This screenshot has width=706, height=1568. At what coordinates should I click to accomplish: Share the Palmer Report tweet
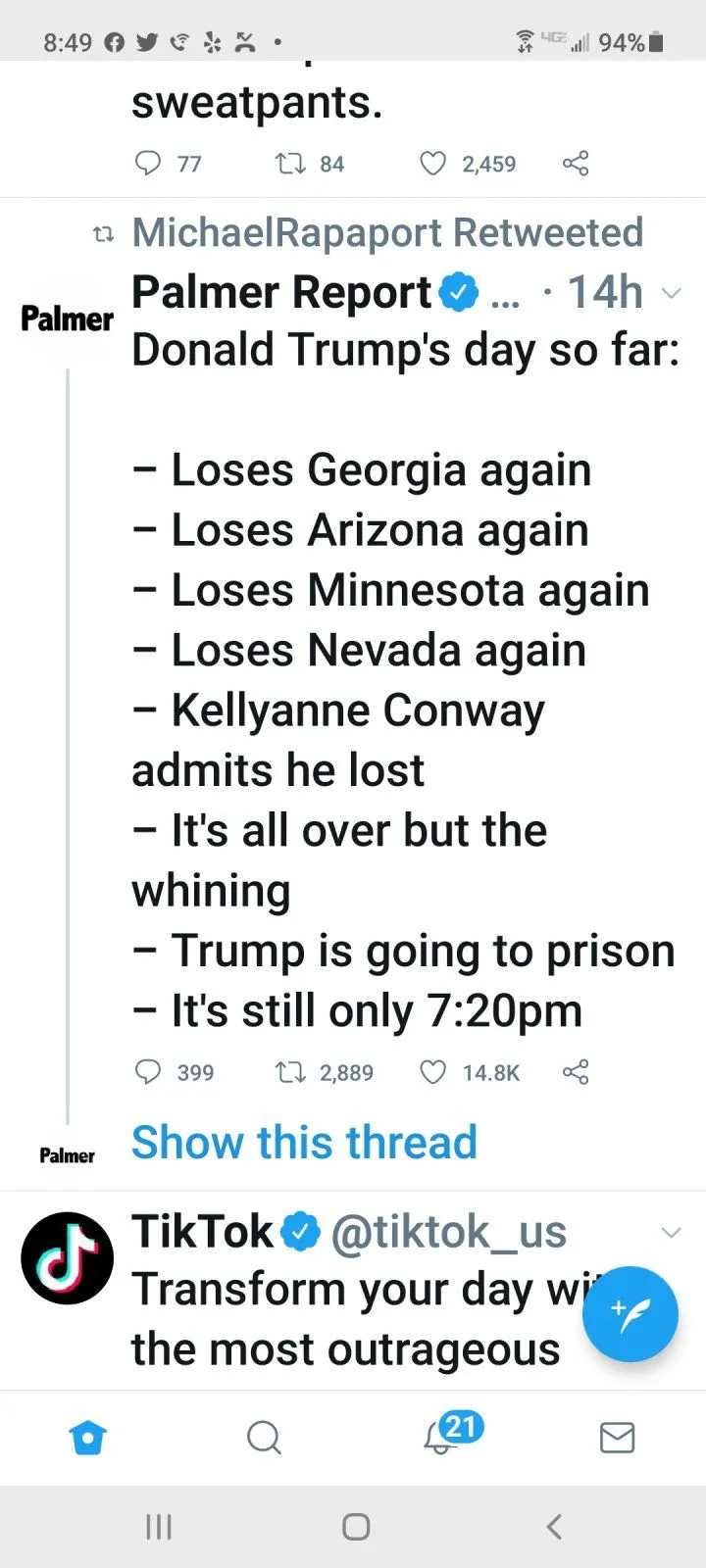[576, 1072]
